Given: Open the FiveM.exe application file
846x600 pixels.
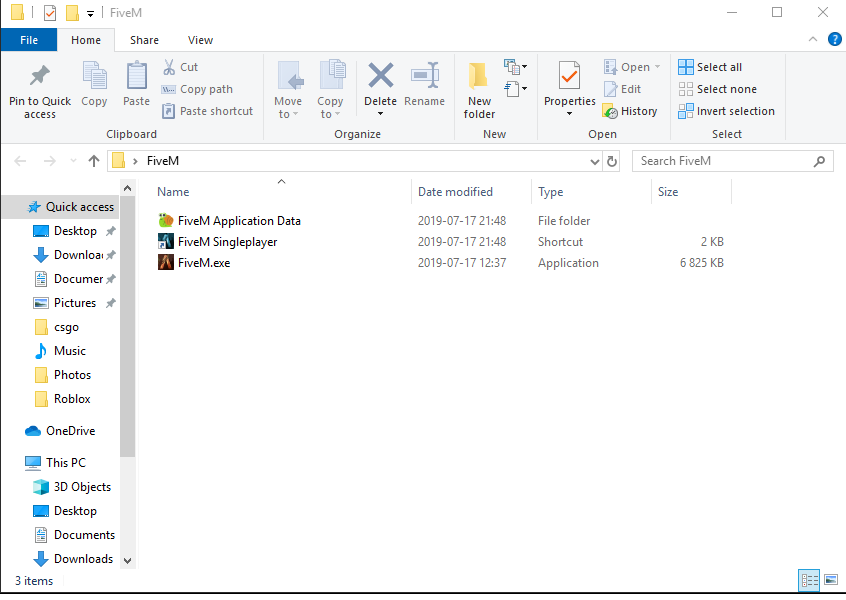Looking at the screenshot, I should click(x=204, y=263).
